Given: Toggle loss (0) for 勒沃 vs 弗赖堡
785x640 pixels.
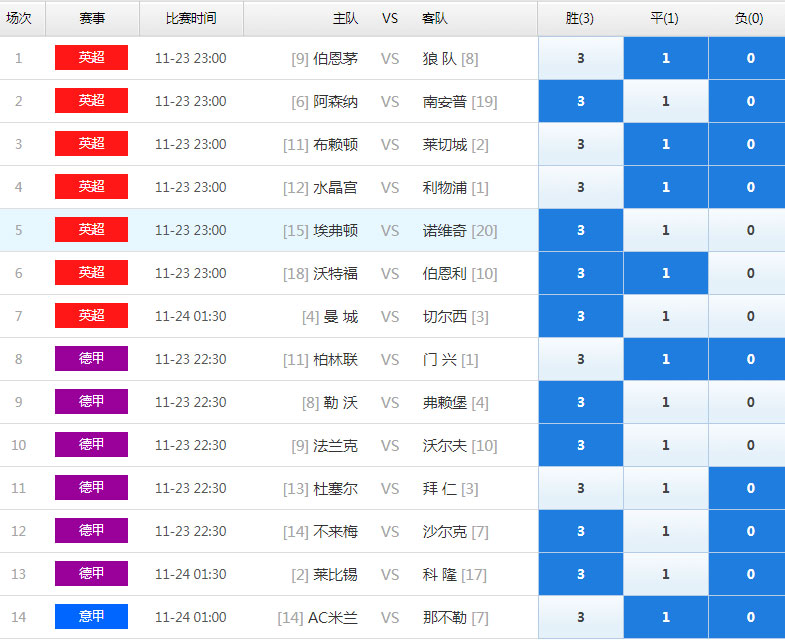Looking at the screenshot, I should [747, 403].
